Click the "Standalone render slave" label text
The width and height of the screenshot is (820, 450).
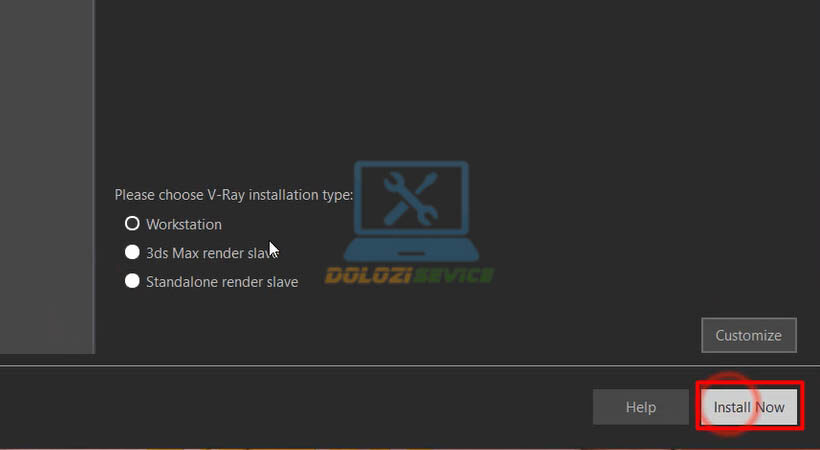(x=222, y=282)
